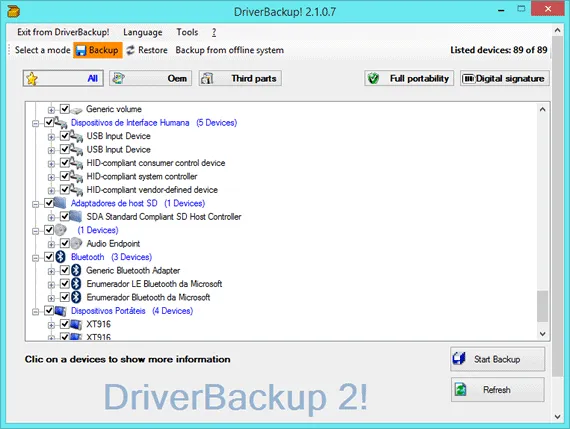Open the Exit from DriverBackup! menu
Image resolution: width=570 pixels, height=429 pixels.
[63, 32]
